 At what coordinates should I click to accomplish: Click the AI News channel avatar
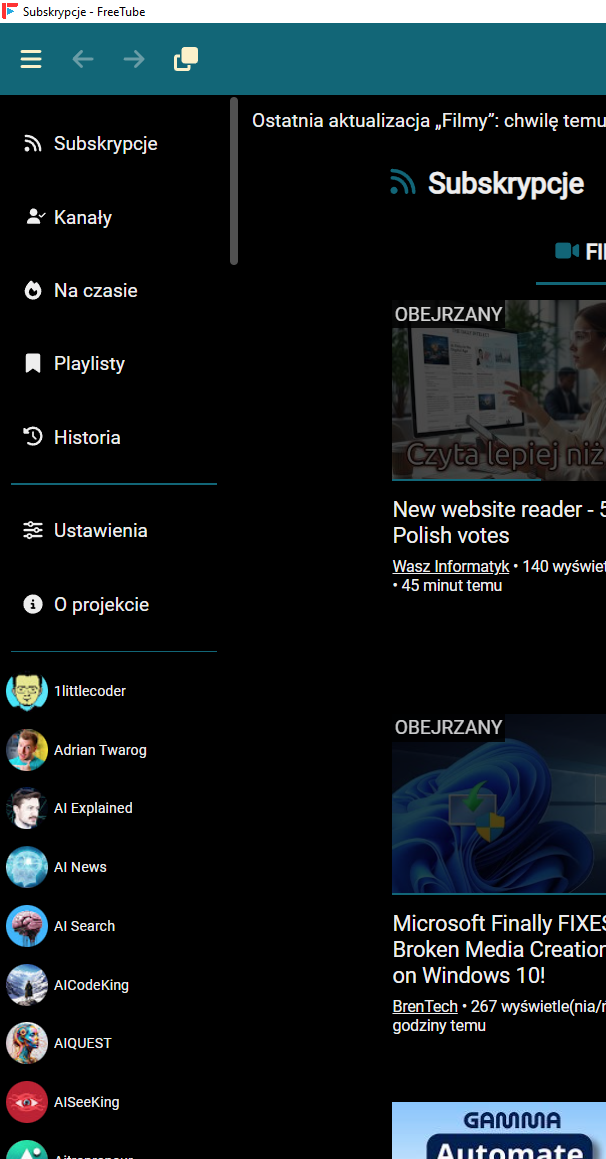pyautogui.click(x=27, y=867)
